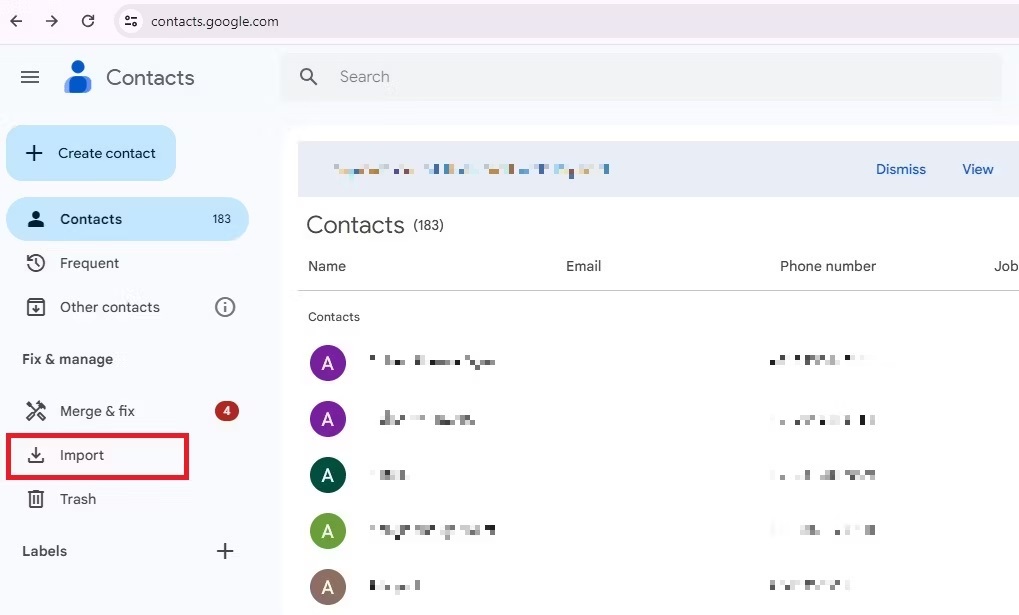Screen dimensions: 1019x615
Task: Click View link in the banner
Action: coord(977,169)
